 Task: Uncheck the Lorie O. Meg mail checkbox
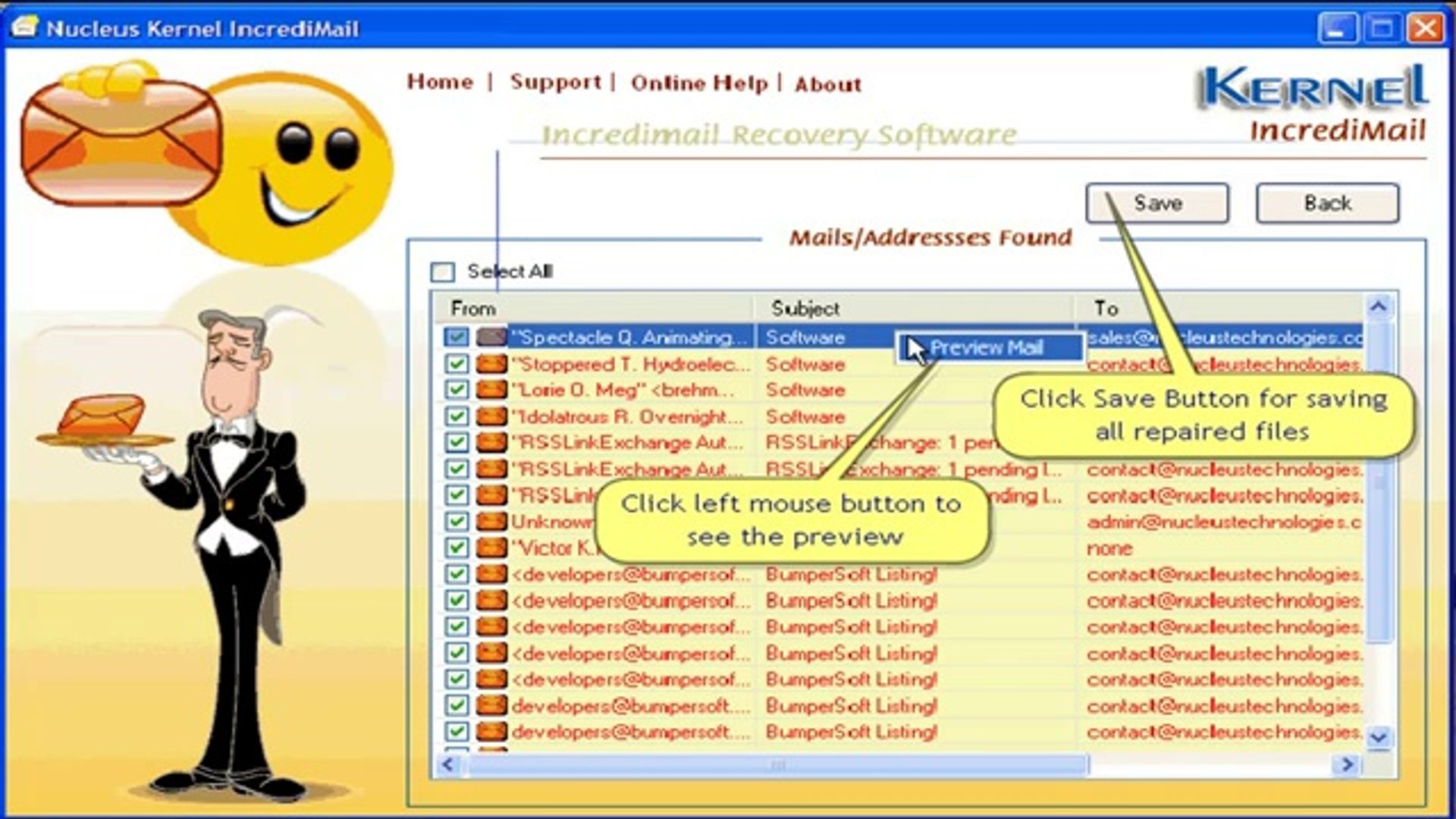tap(457, 390)
